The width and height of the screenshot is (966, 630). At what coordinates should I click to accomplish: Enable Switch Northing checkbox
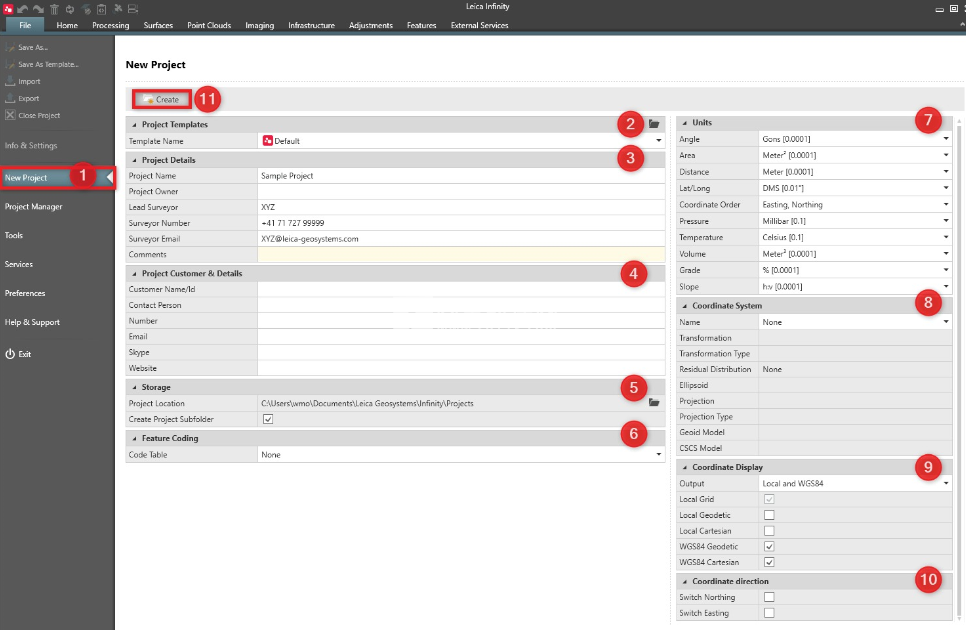click(769, 597)
